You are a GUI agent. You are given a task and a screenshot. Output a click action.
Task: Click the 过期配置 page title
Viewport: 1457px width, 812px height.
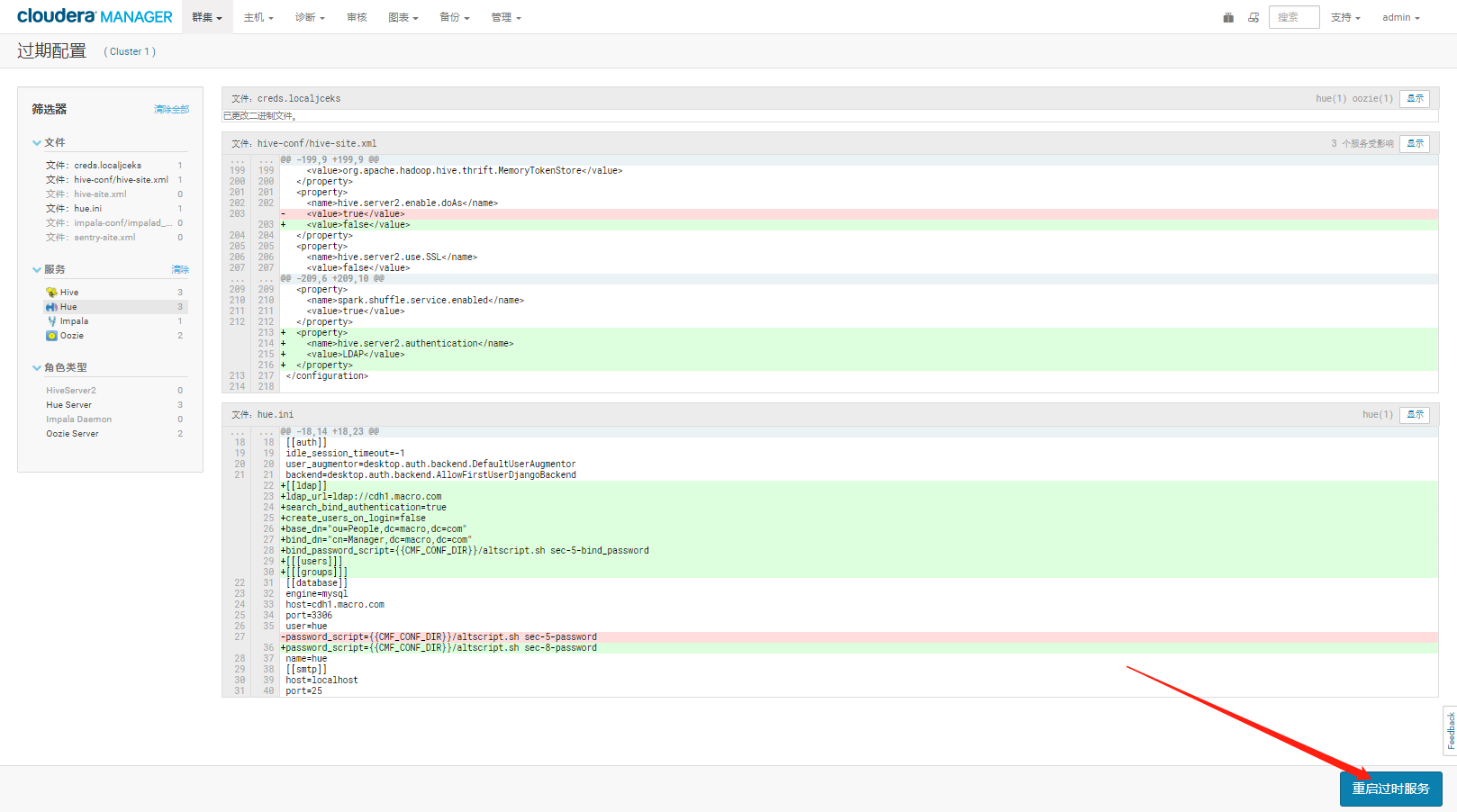[52, 51]
